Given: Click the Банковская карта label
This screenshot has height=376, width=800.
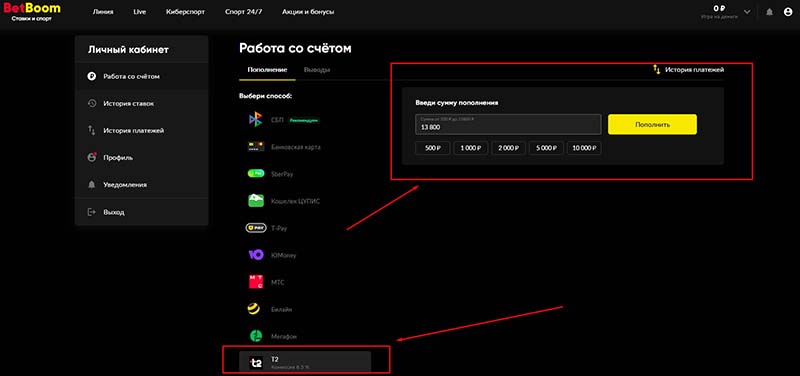Looking at the screenshot, I should point(295,147).
